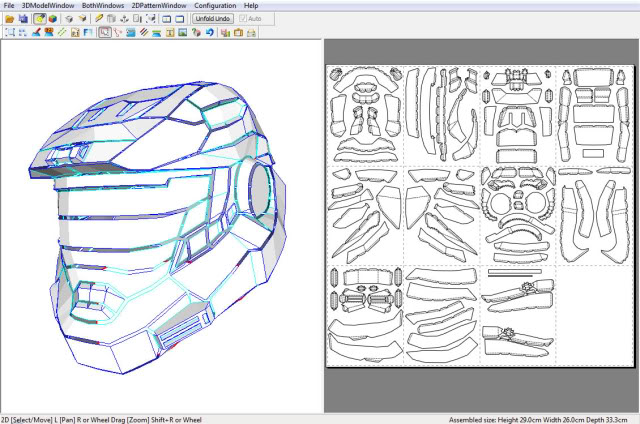Click the gray wireframe cube icon
The height and width of the screenshot is (424, 640).
[x=69, y=19]
